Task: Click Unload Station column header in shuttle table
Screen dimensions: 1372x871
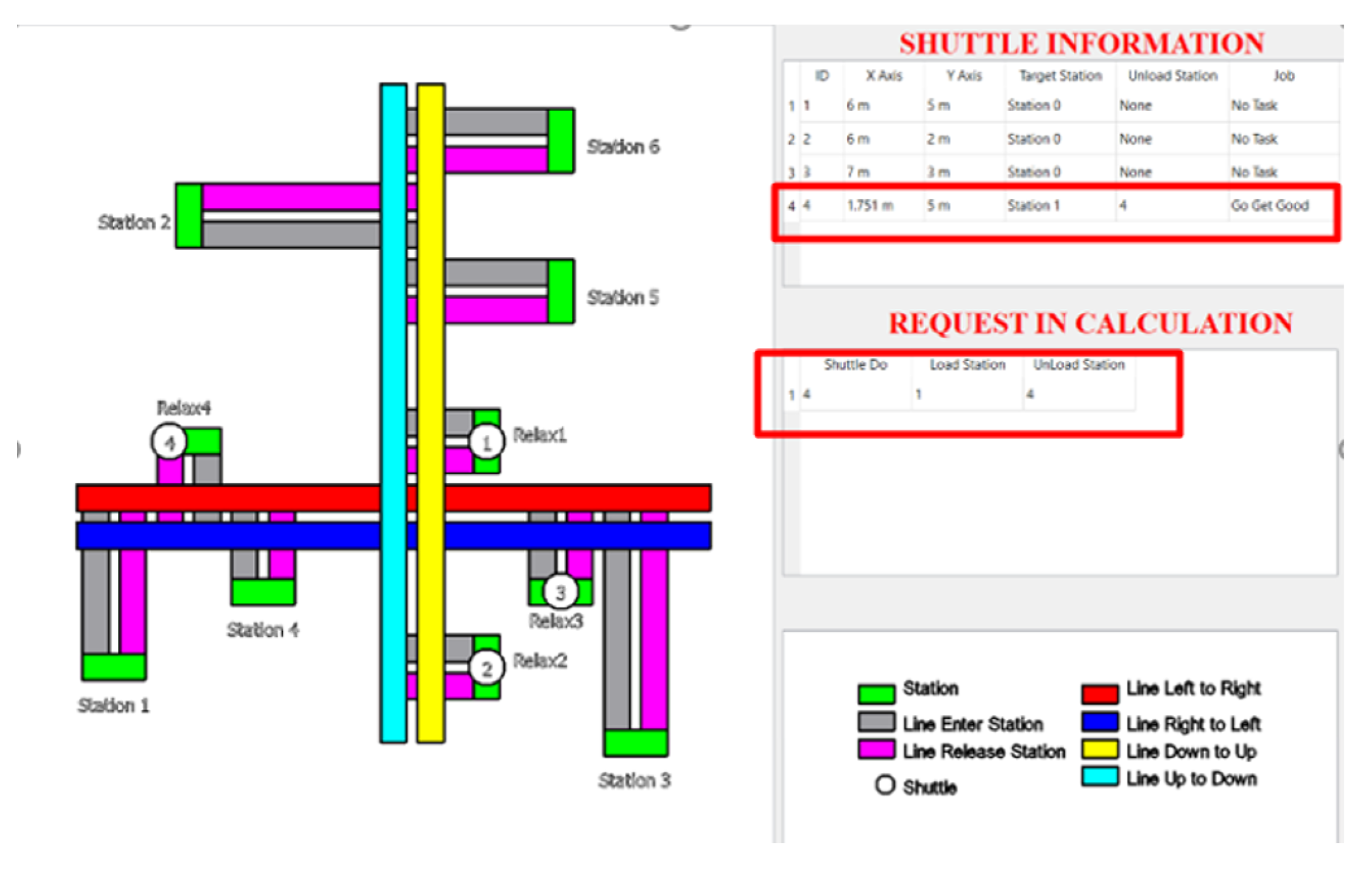Action: (1172, 76)
